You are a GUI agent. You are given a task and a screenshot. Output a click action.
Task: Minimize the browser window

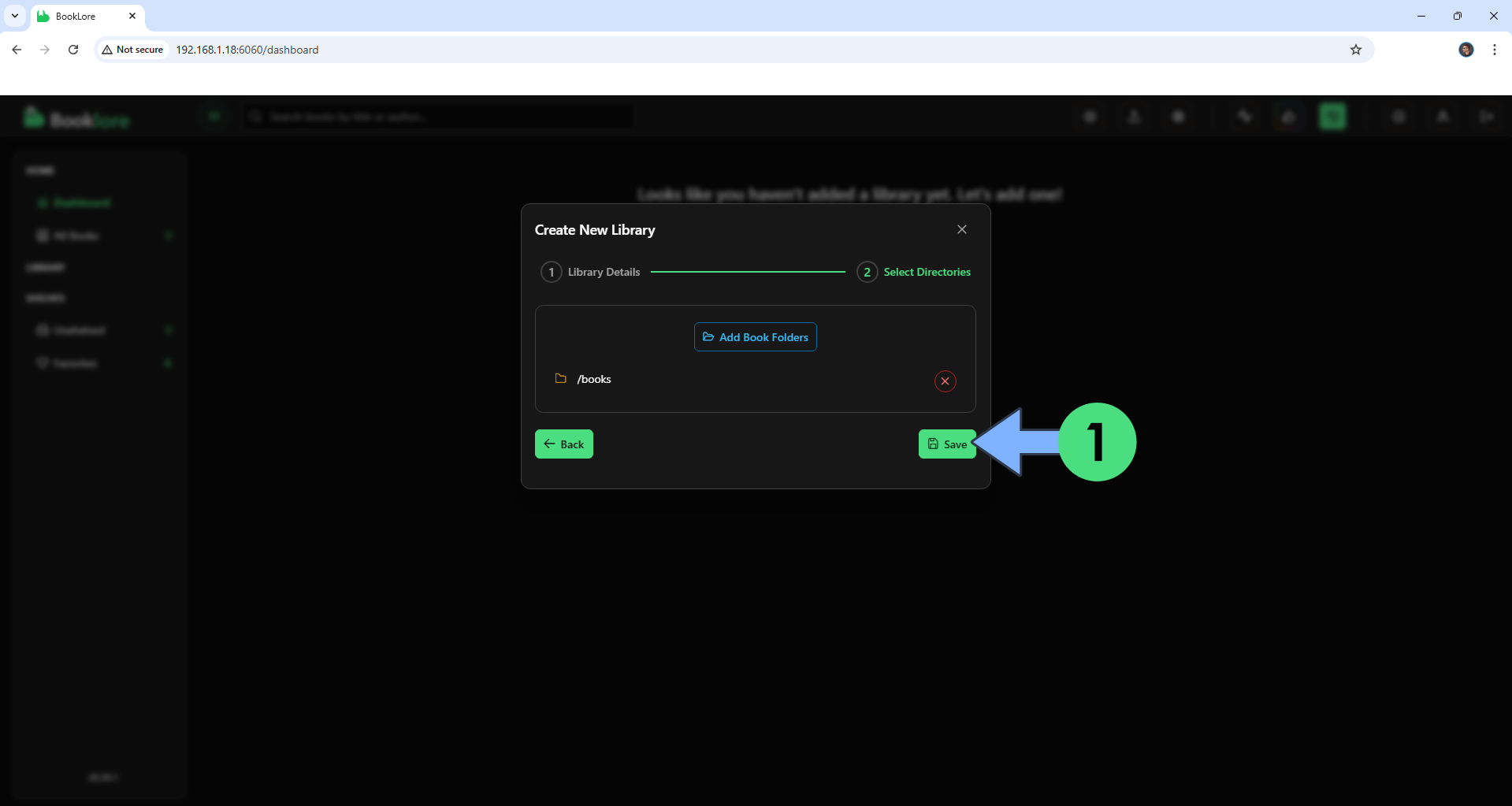[x=1421, y=16]
